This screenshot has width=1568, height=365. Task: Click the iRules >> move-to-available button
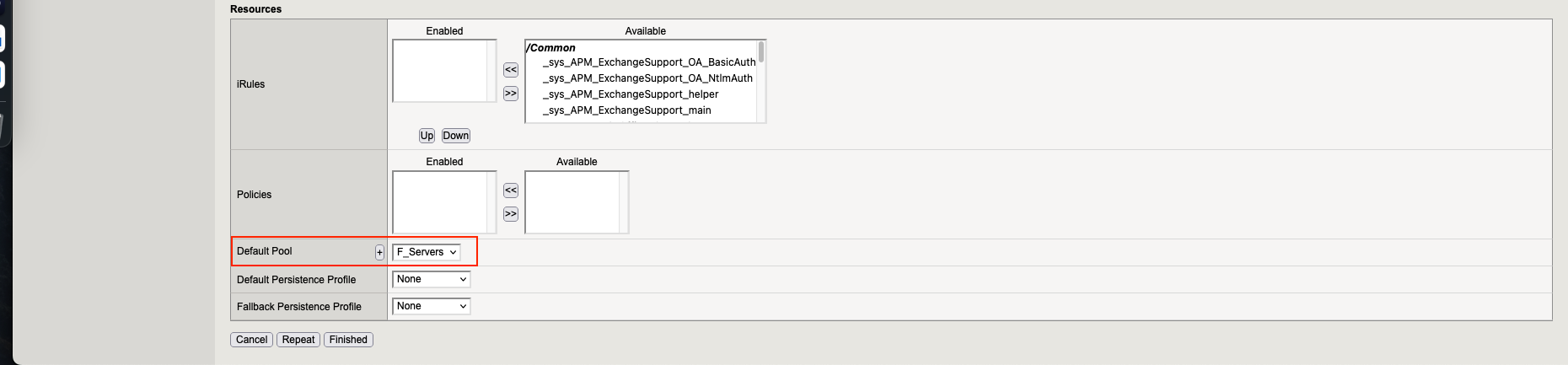(510, 94)
